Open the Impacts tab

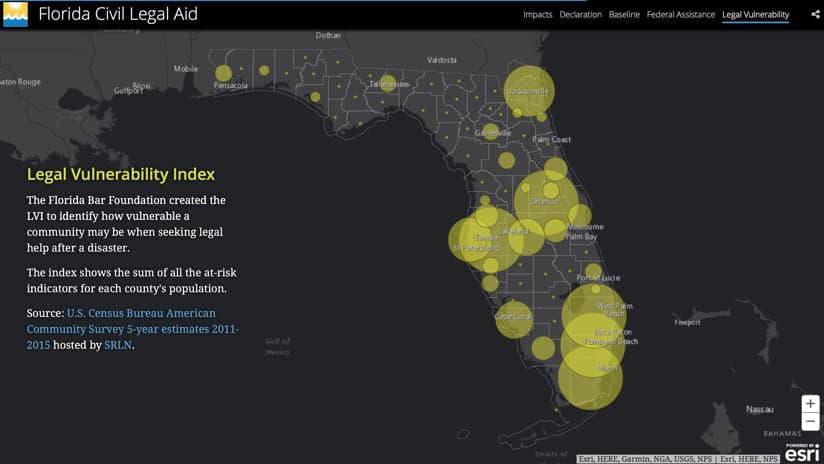pos(538,15)
